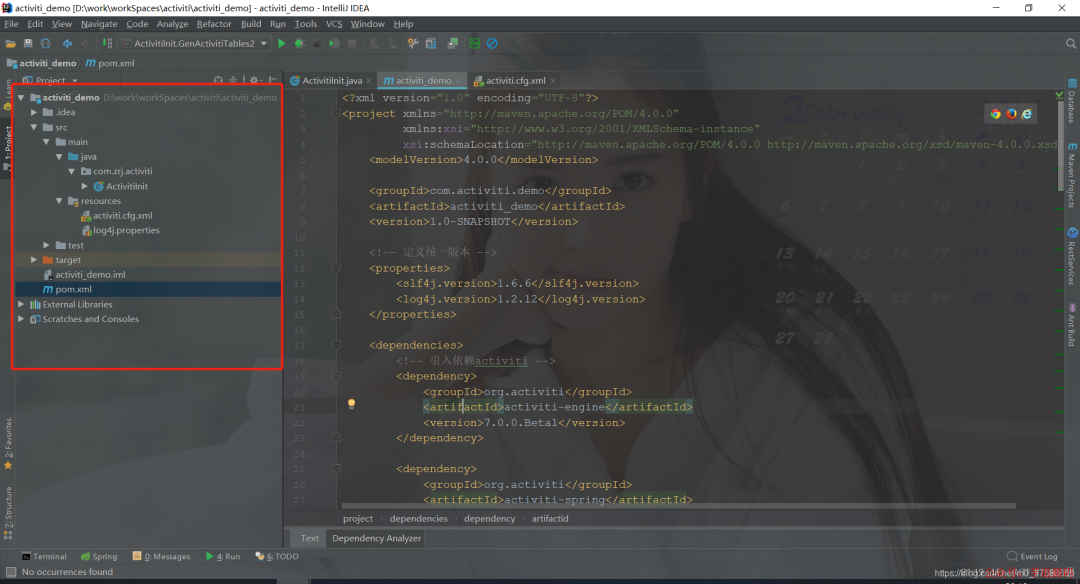Open Project Structure toolbar icon

pos(430,43)
